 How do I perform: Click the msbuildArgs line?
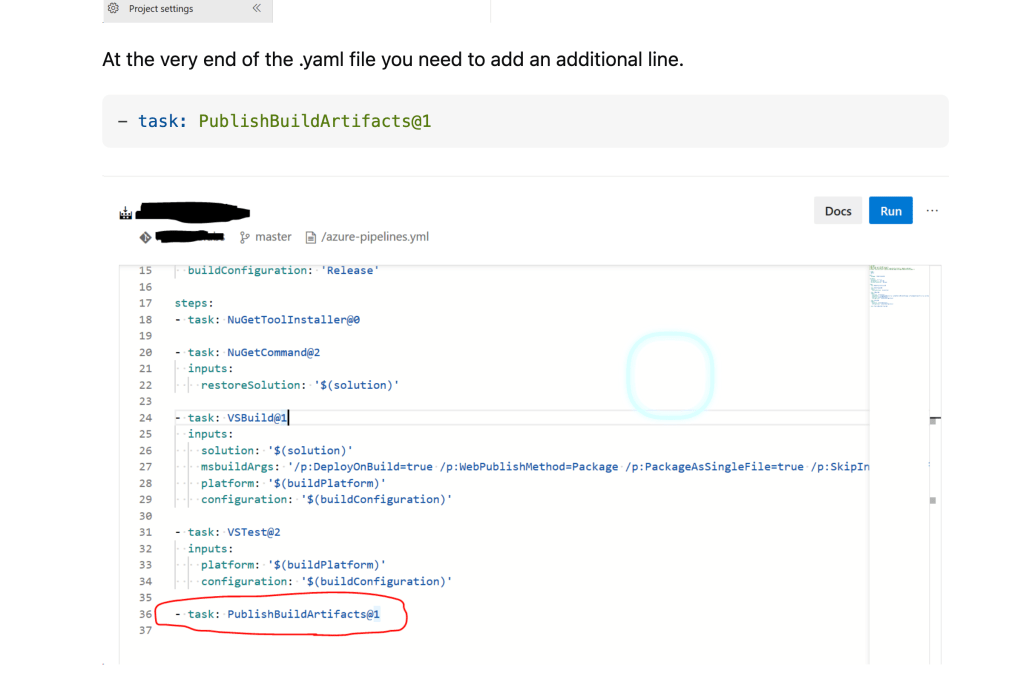pyautogui.click(x=534, y=467)
